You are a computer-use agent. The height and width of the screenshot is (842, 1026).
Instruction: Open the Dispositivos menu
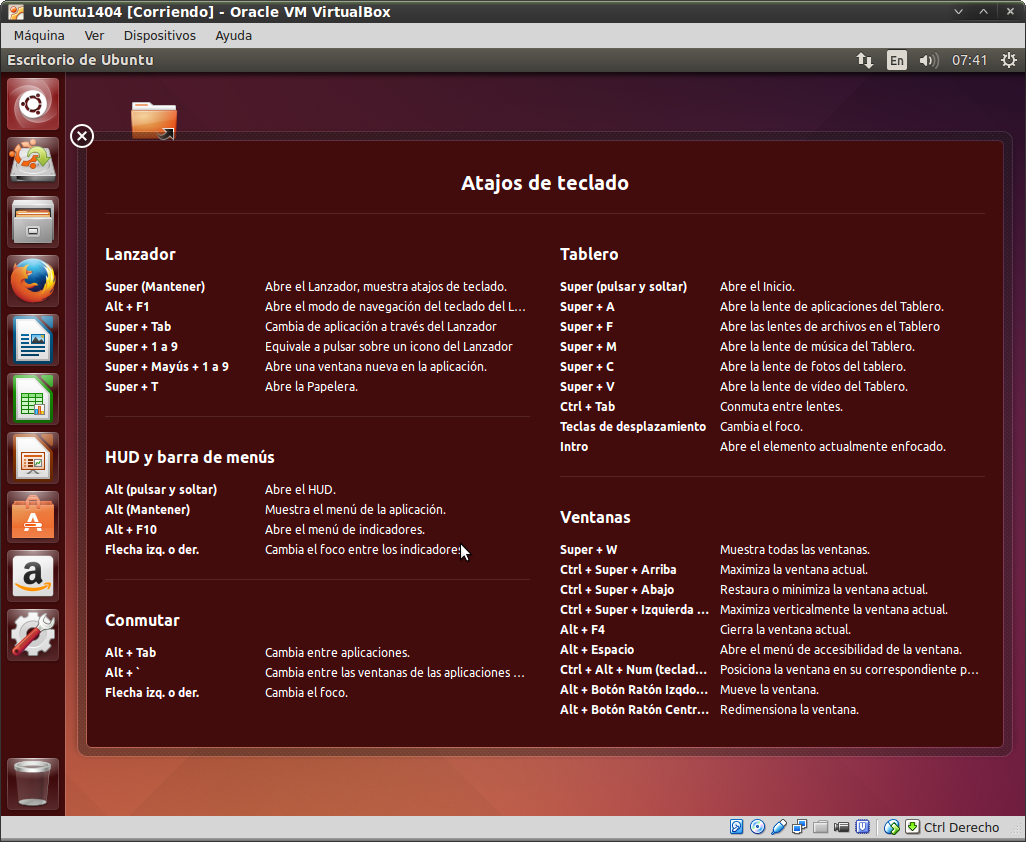(160, 35)
